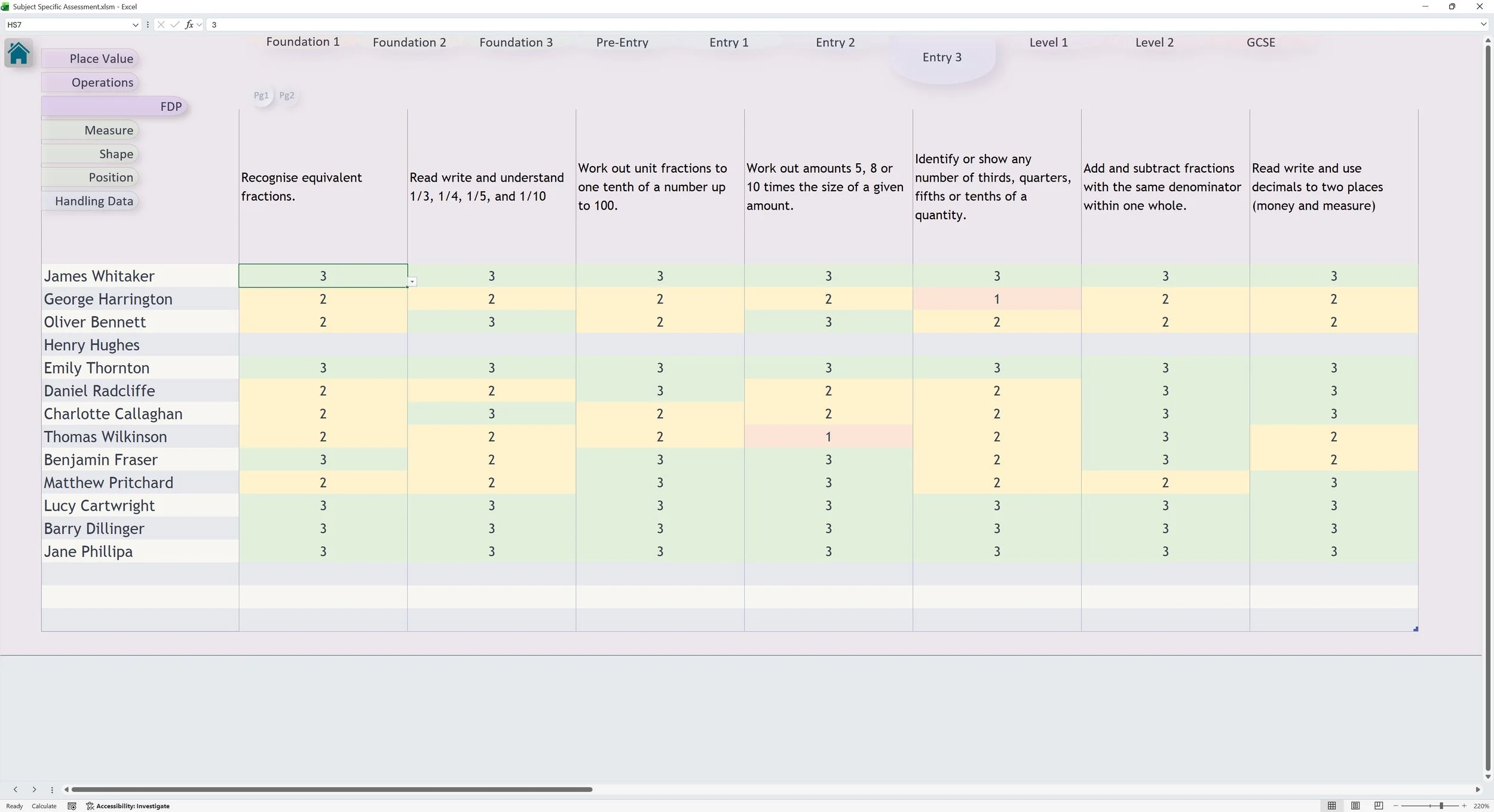Click the horizontal scrollbar thumb
Viewport: 1494px width, 812px height.
(x=332, y=789)
